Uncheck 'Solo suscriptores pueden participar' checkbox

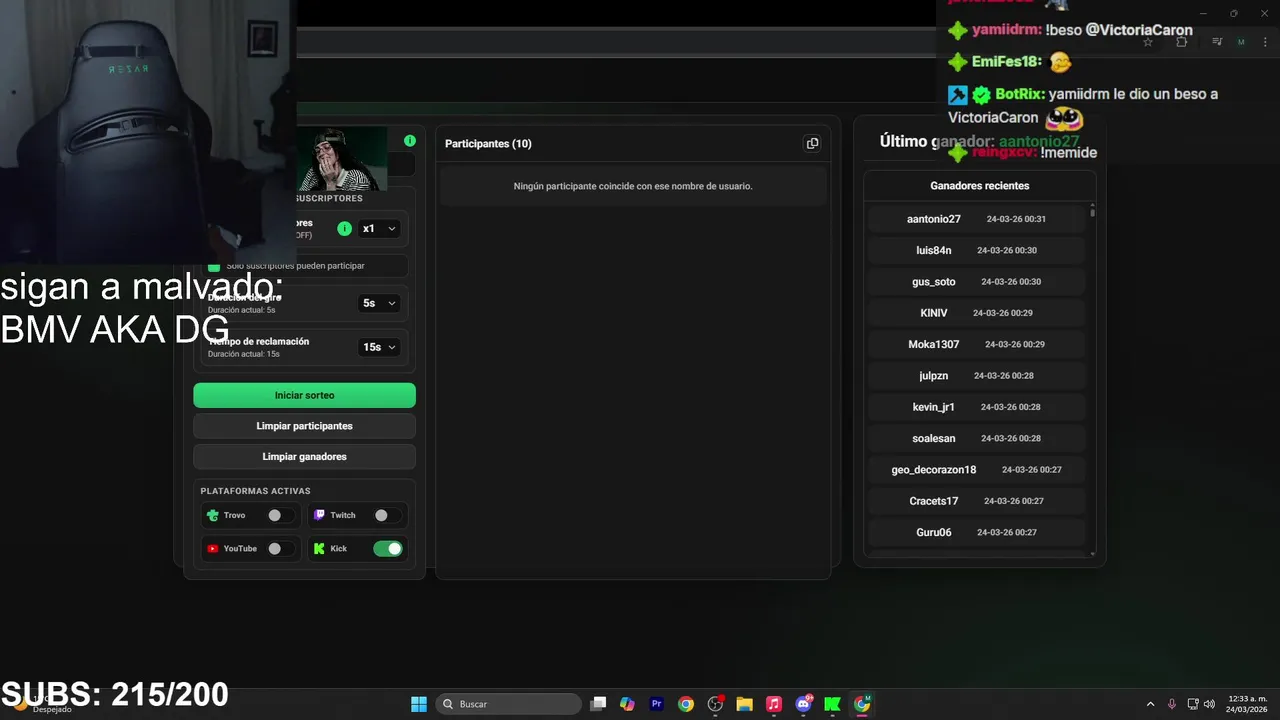coord(213,266)
